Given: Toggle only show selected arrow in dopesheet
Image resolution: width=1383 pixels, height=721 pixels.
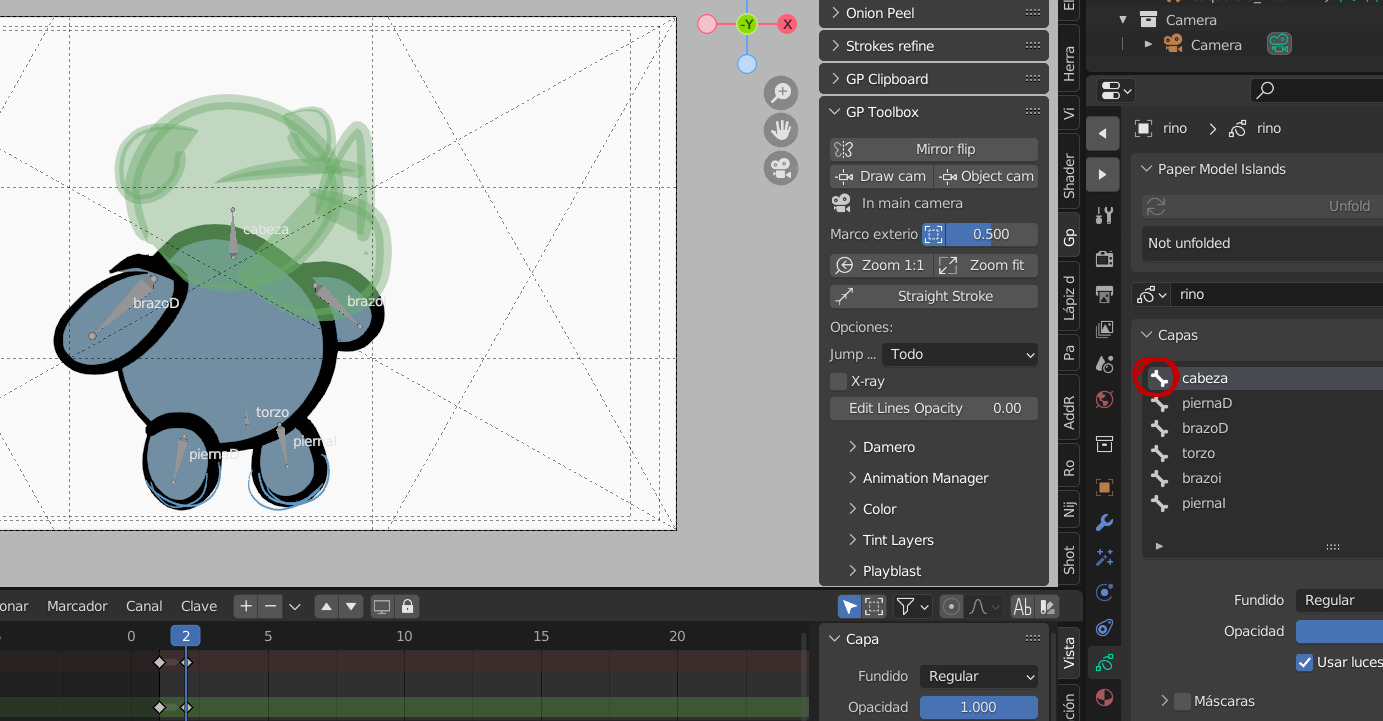Looking at the screenshot, I should 849,606.
